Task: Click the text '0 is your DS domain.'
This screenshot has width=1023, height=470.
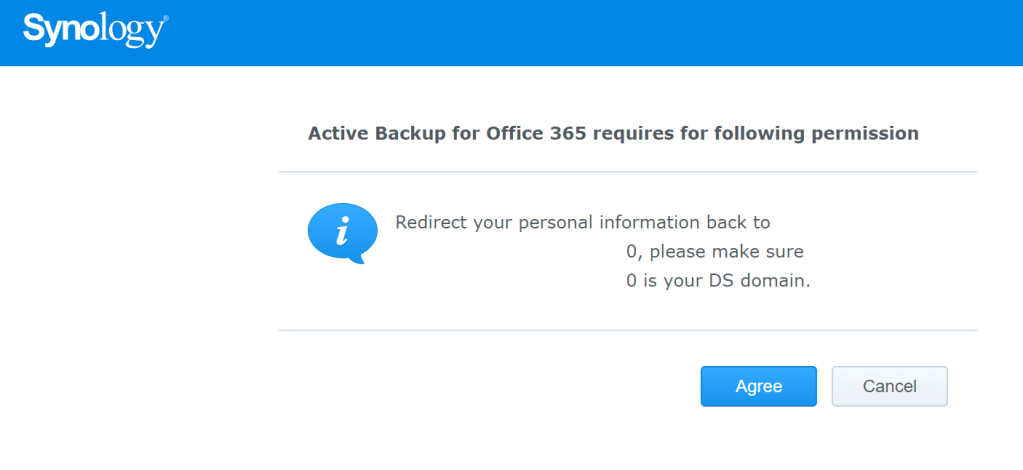Action: (x=717, y=282)
